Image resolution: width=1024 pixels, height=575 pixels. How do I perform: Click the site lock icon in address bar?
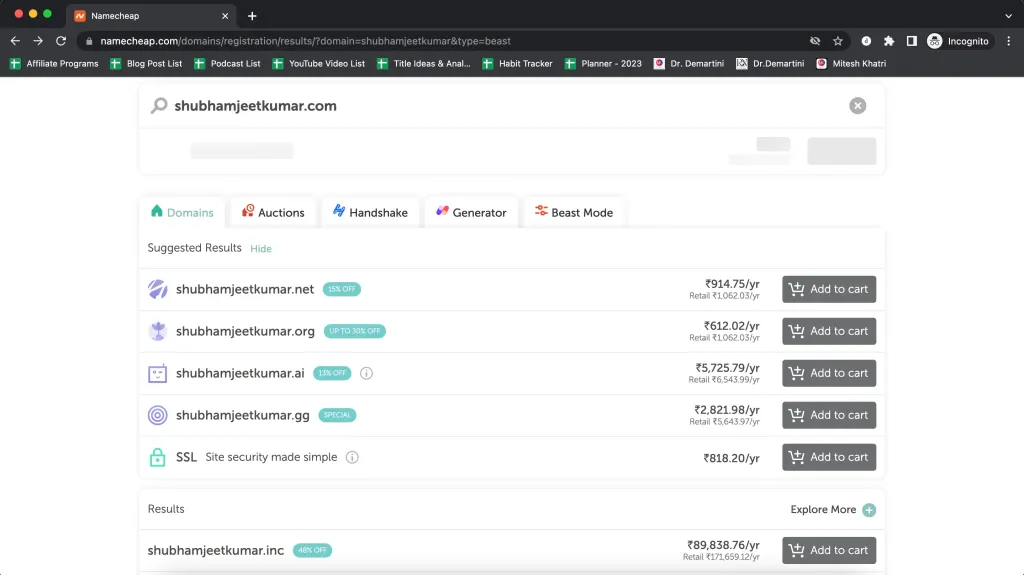point(89,41)
